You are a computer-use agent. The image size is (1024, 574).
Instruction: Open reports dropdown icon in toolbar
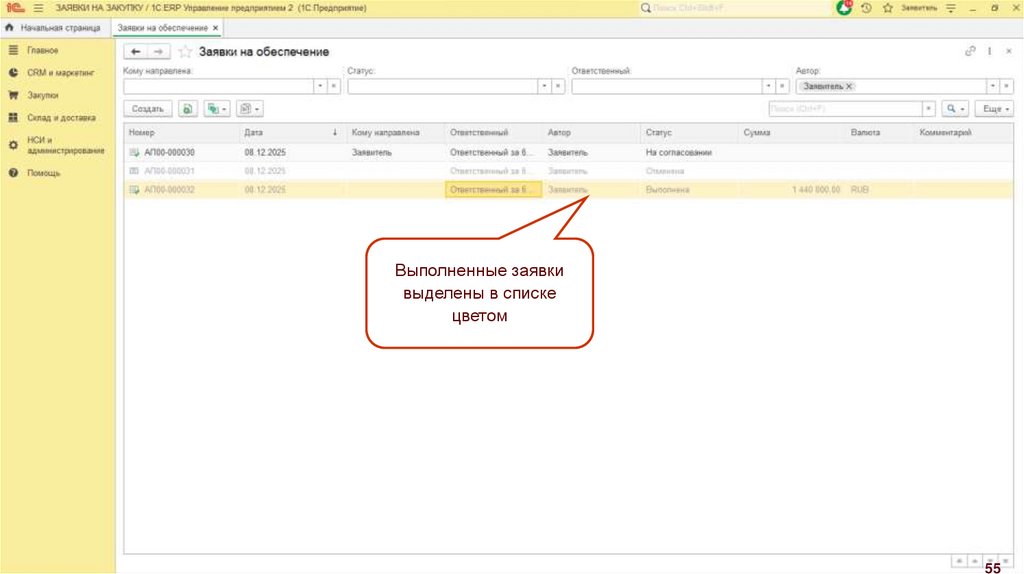(x=249, y=109)
